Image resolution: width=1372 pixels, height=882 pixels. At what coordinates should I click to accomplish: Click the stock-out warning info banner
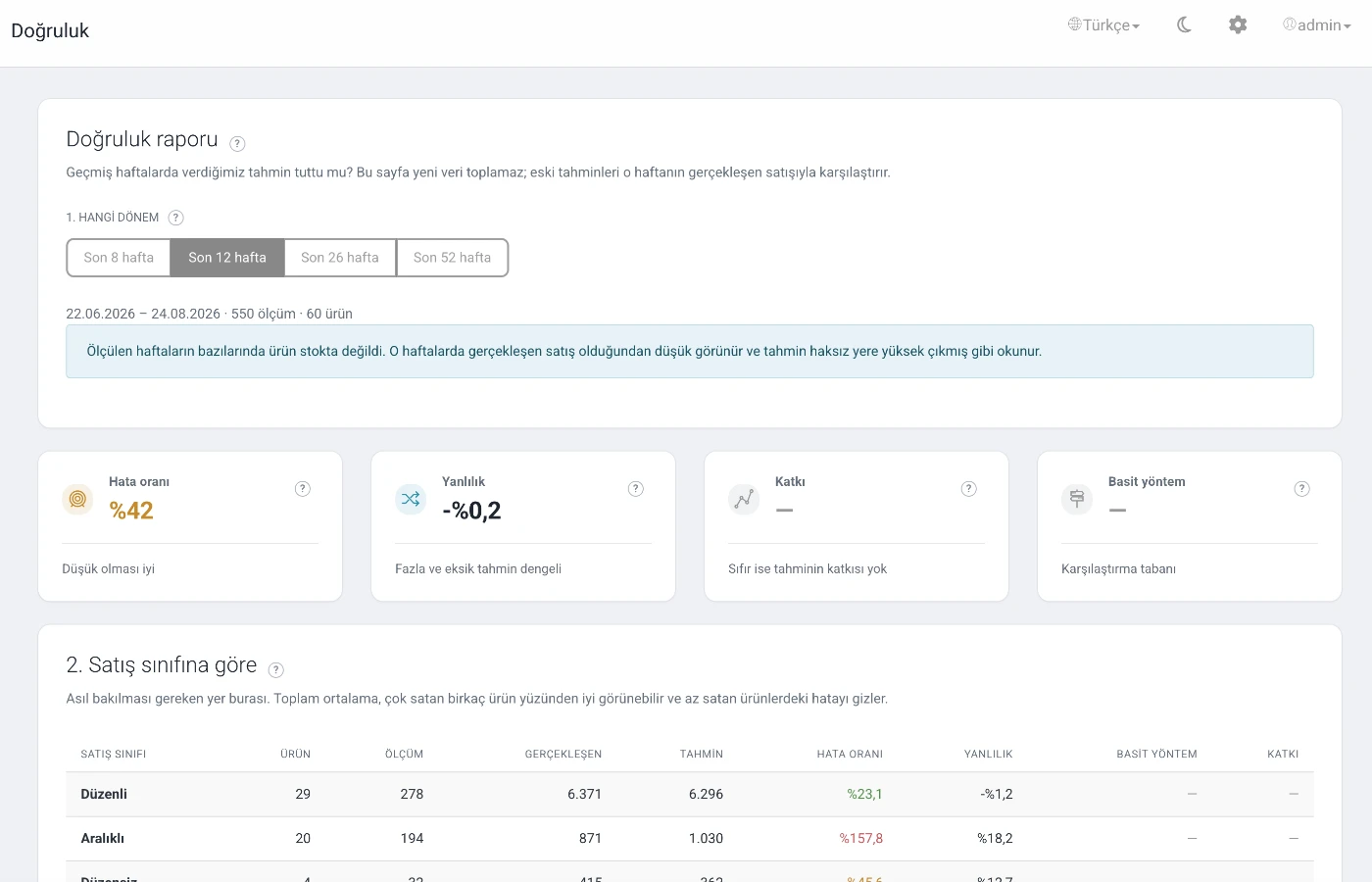[x=690, y=352]
